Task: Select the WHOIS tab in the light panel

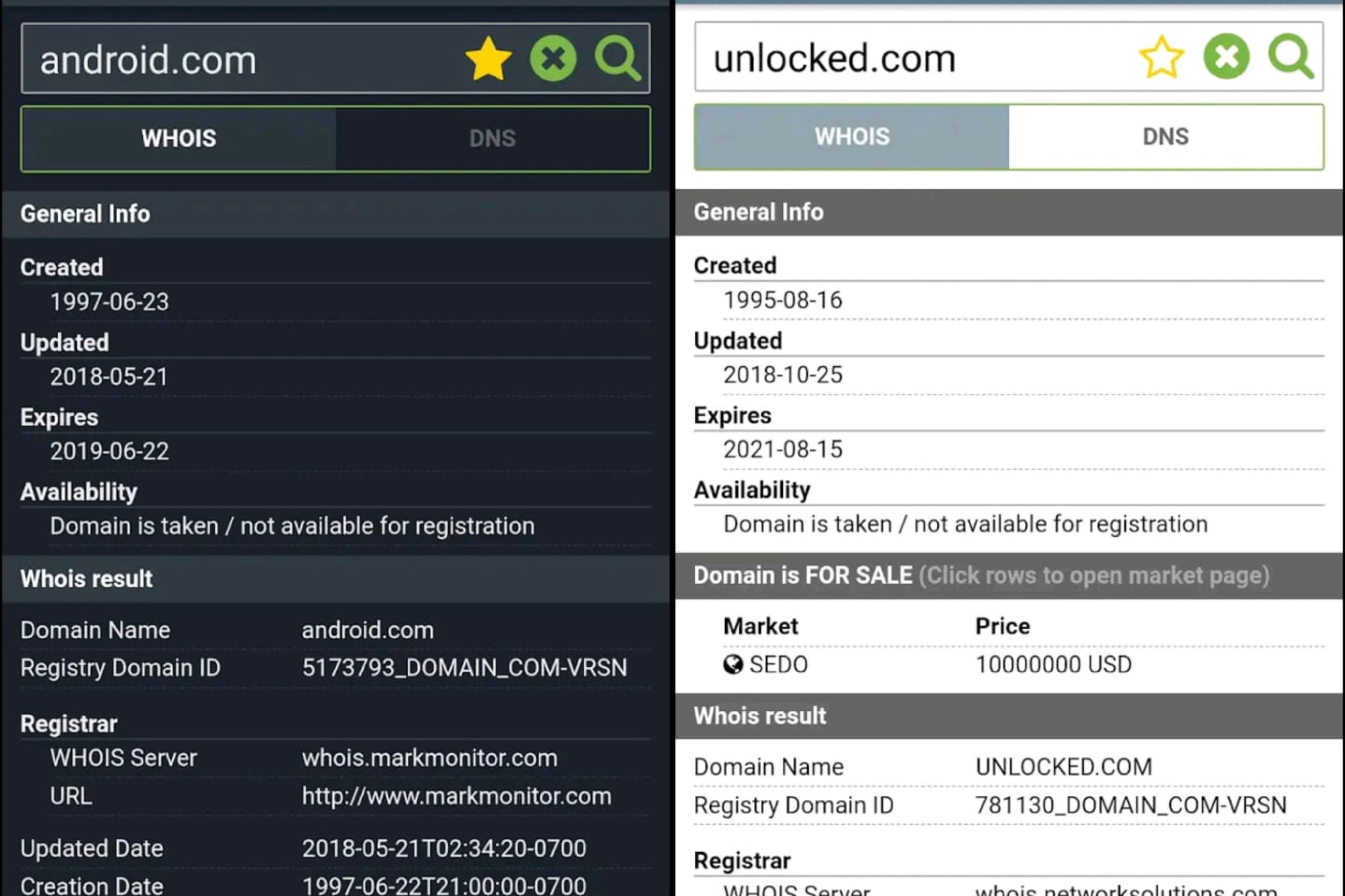Action: (852, 137)
